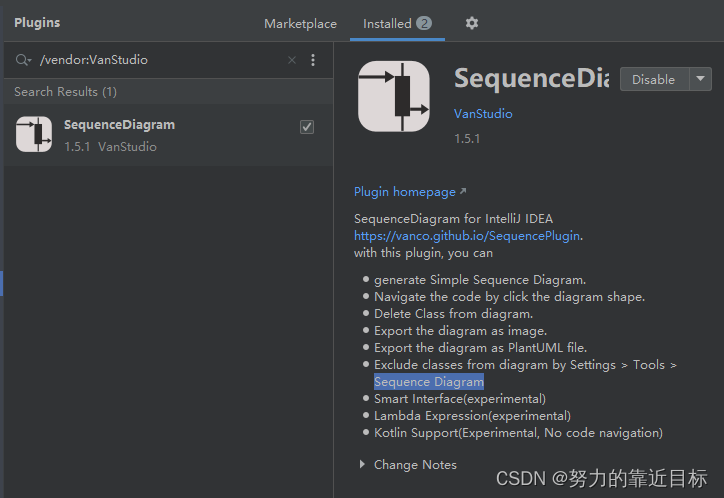
Task: Select the SequenceDiagram search result row
Action: 169,135
